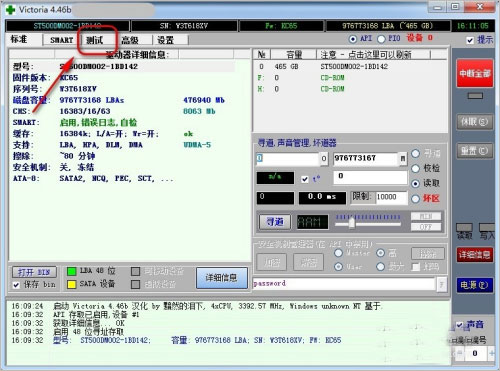
Task: Click the 寻道 seek button
Action: point(275,222)
